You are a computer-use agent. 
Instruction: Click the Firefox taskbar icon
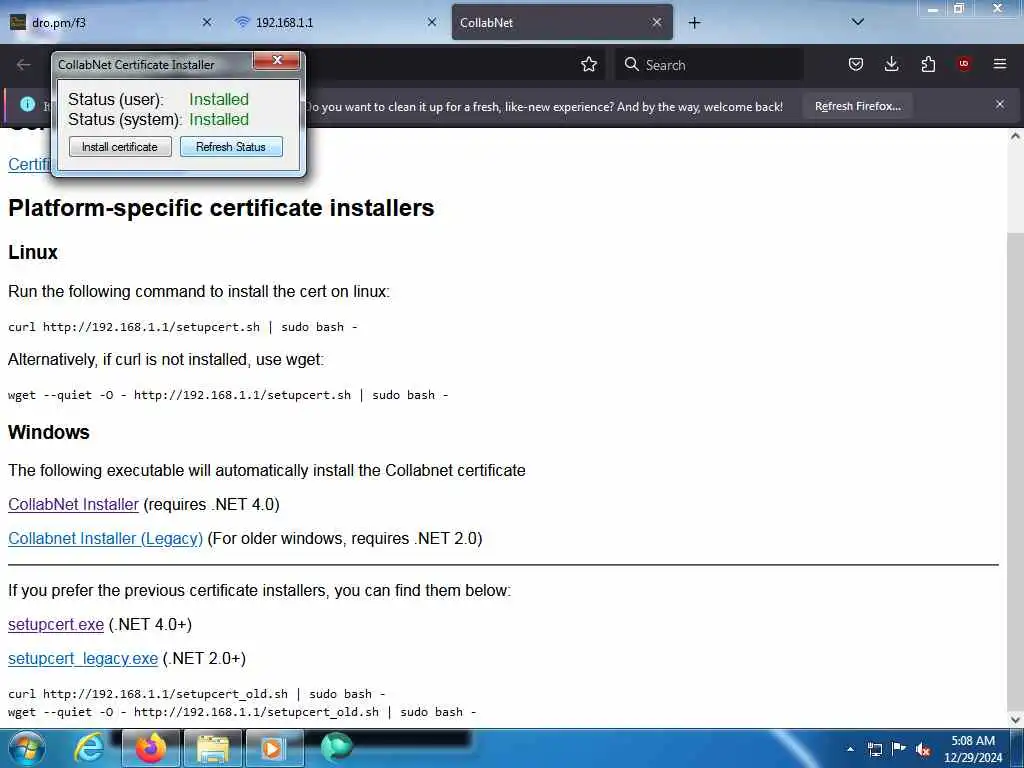(150, 748)
